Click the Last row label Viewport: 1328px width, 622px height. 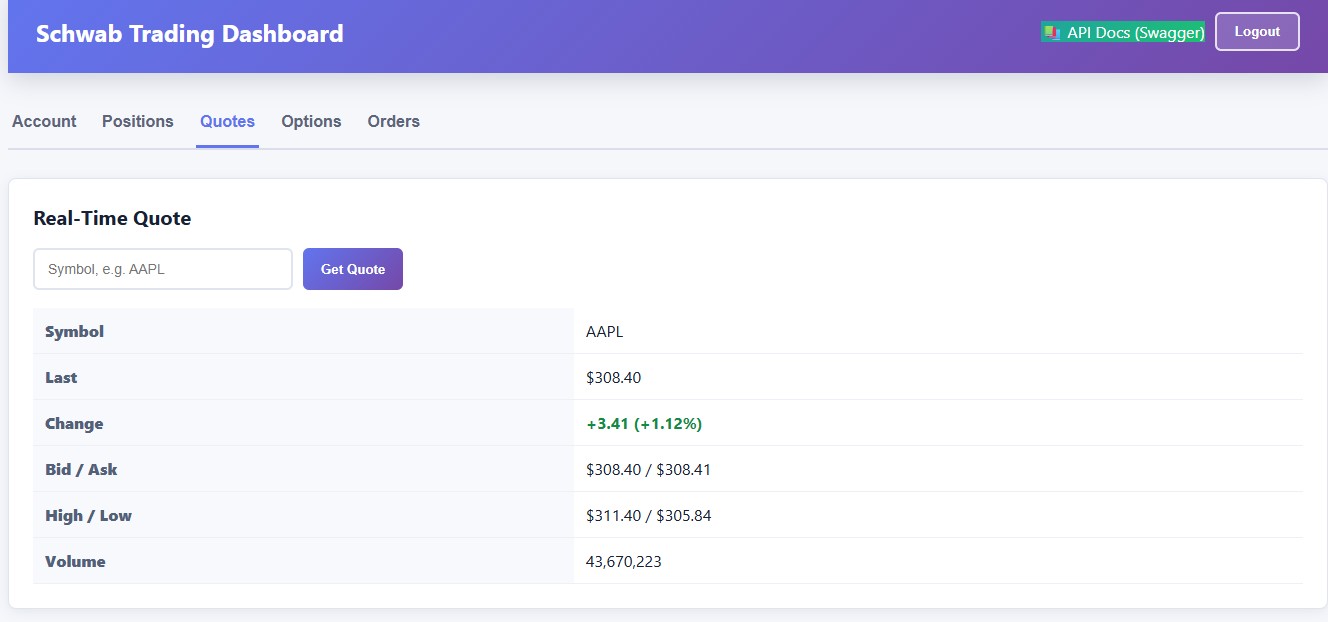pyautogui.click(x=61, y=377)
